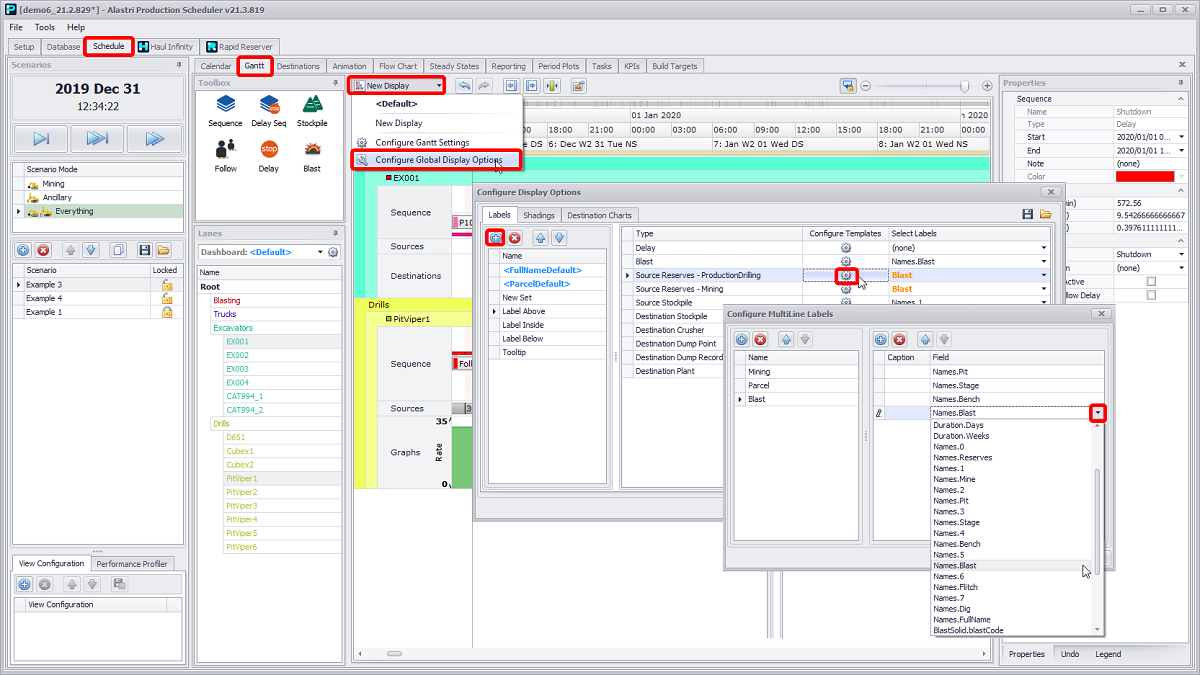The width and height of the screenshot is (1200, 675).
Task: Enable the Allow Delay checkbox
Action: [x=1151, y=296]
